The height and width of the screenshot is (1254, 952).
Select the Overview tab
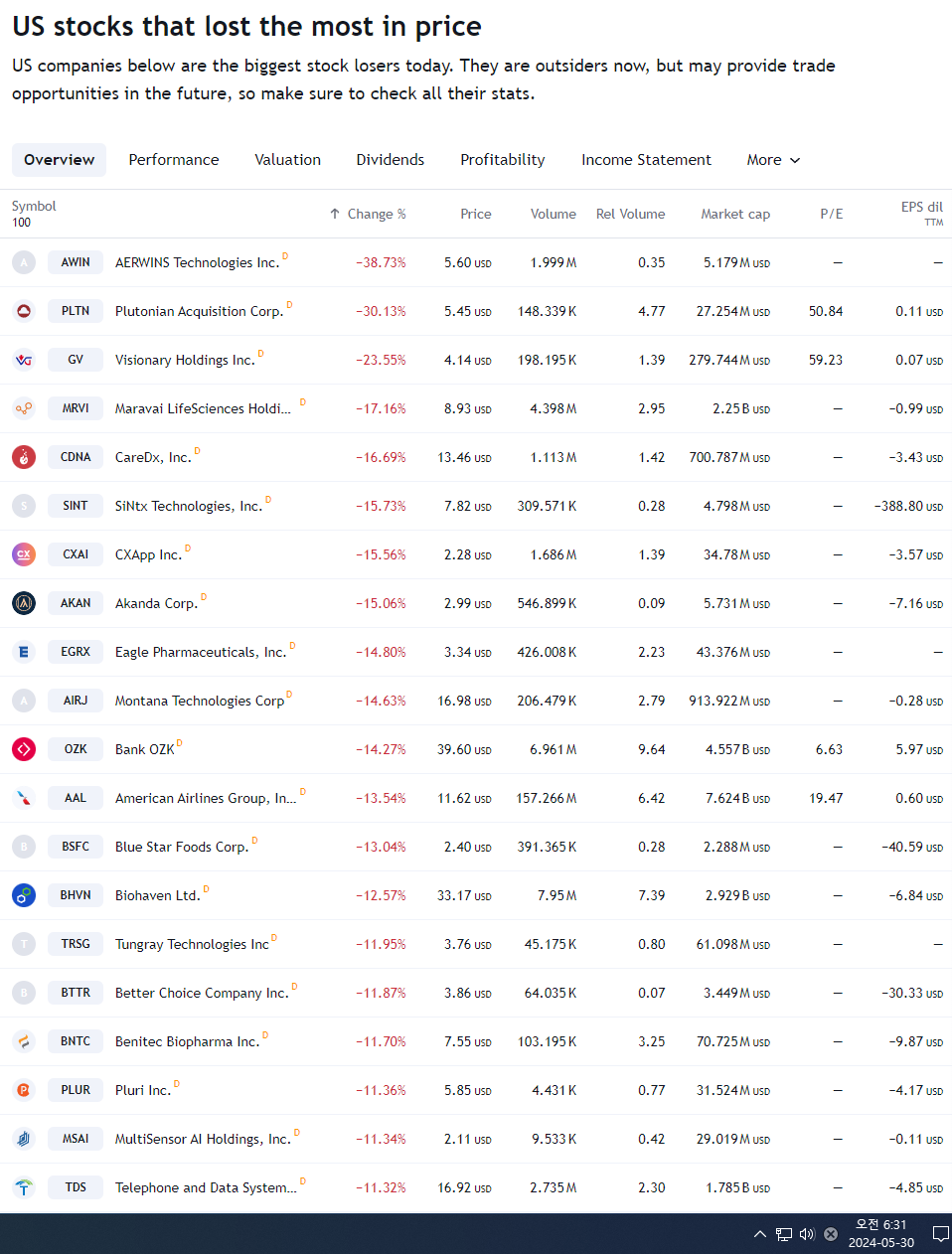click(60, 160)
